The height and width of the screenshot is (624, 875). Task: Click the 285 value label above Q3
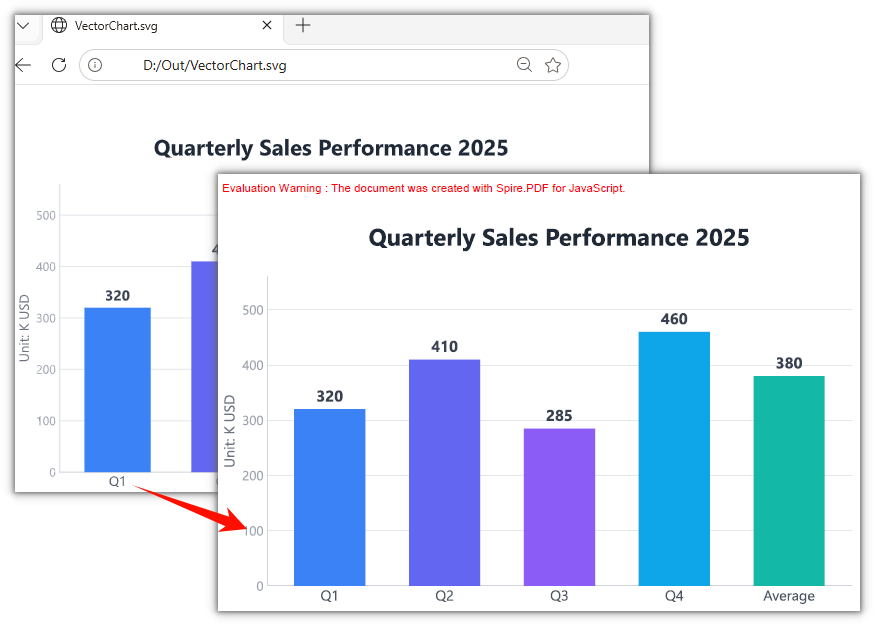(x=559, y=416)
